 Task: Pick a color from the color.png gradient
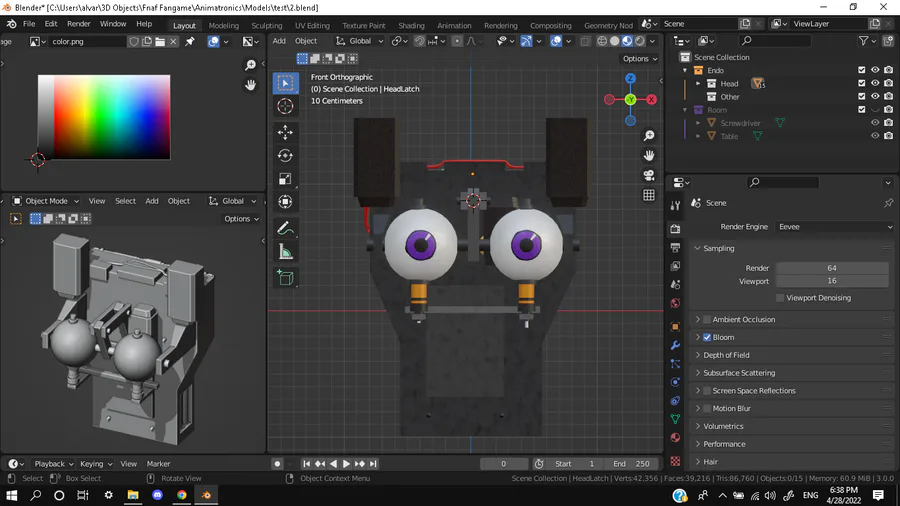click(104, 117)
